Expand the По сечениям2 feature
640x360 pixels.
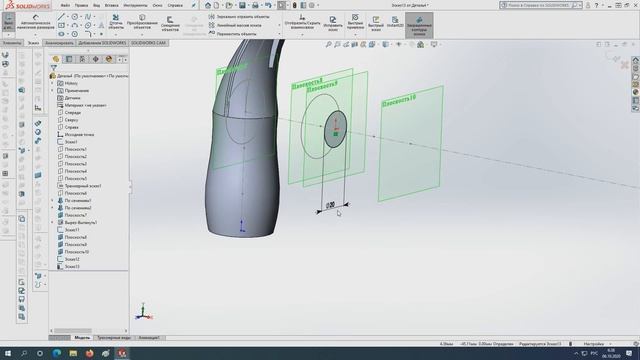click(x=52, y=208)
